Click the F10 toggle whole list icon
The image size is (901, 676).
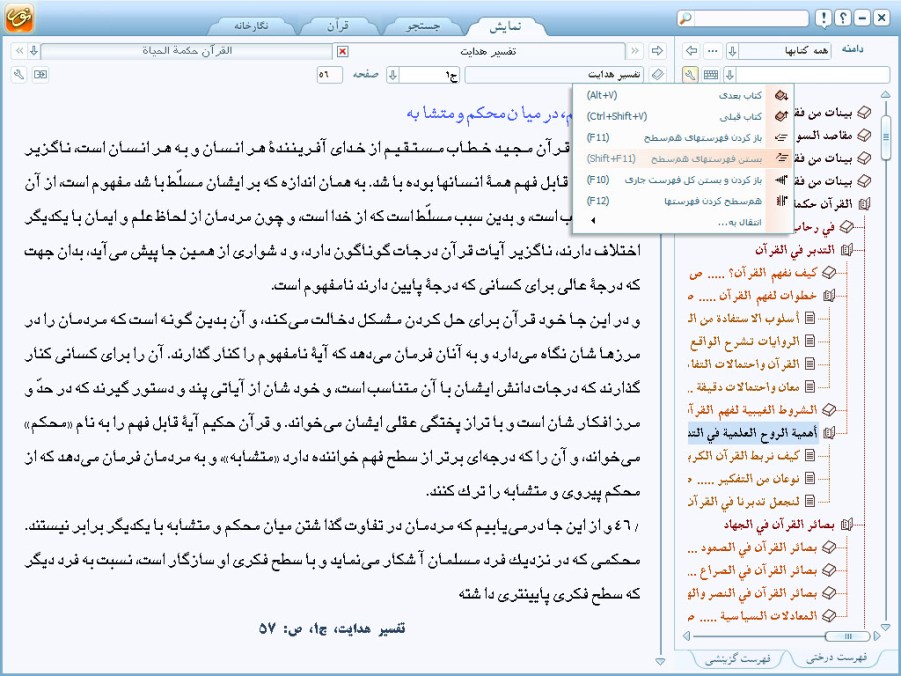click(x=781, y=180)
